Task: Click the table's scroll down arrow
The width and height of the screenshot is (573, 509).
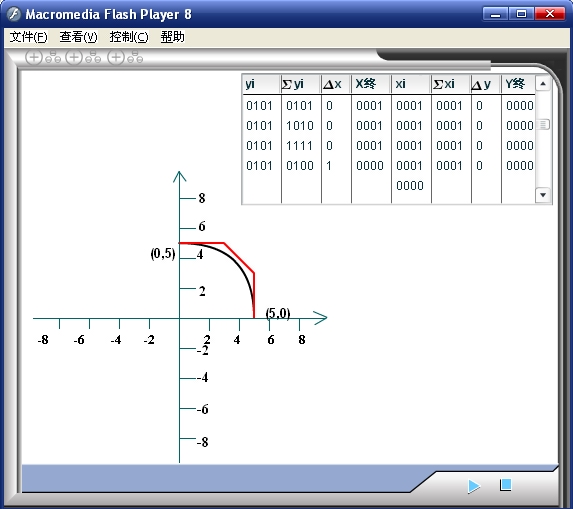Action: click(x=543, y=195)
